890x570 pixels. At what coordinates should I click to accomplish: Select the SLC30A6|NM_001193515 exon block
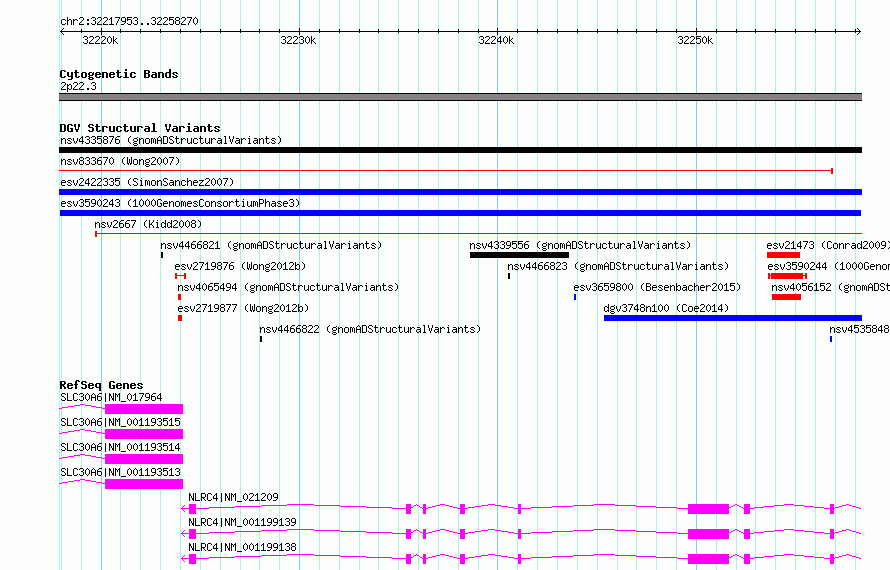[144, 434]
